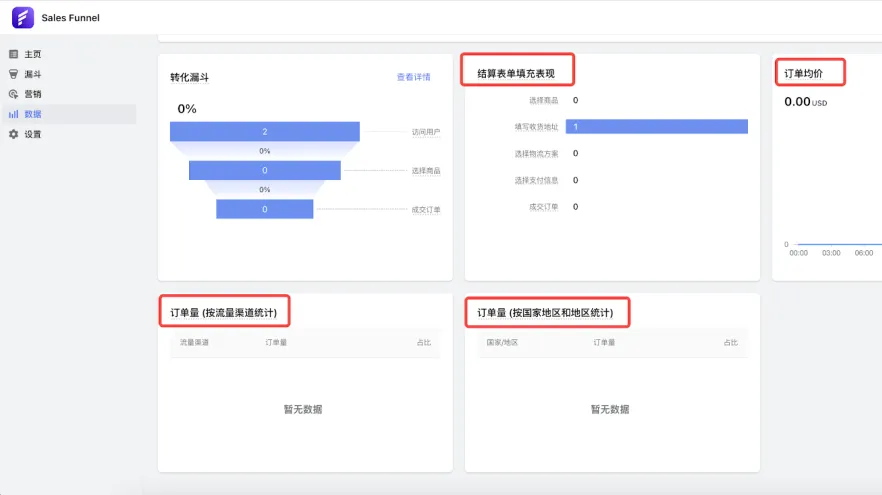Image resolution: width=882 pixels, height=495 pixels.
Task: Click the 主页 home icon in sidebar
Action: tap(14, 54)
